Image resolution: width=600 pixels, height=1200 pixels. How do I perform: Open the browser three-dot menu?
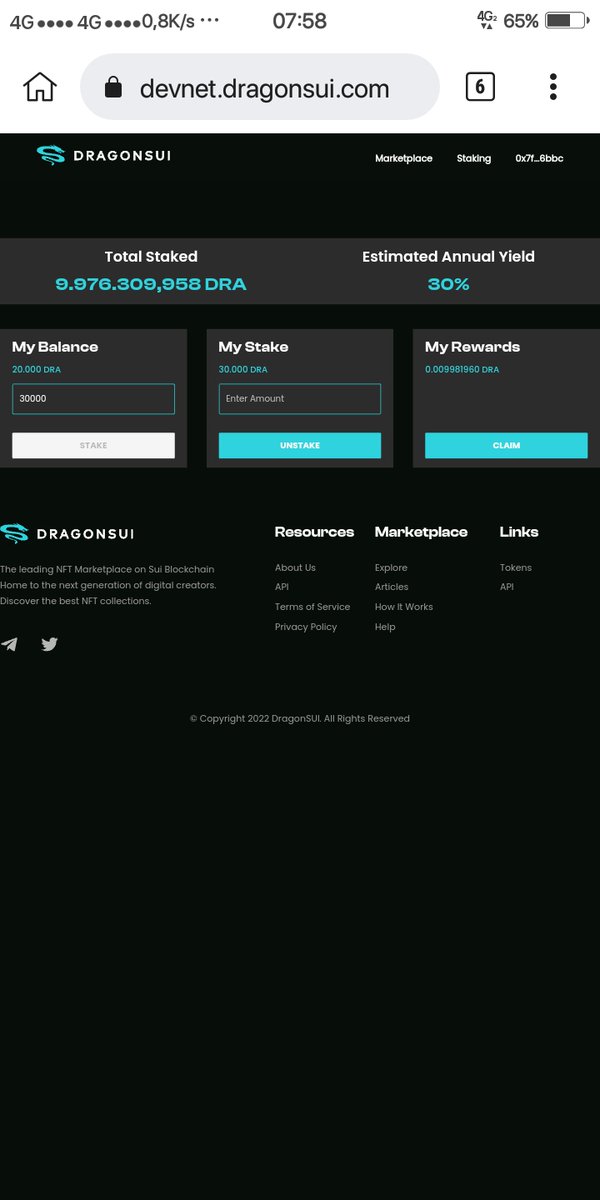[x=553, y=87]
